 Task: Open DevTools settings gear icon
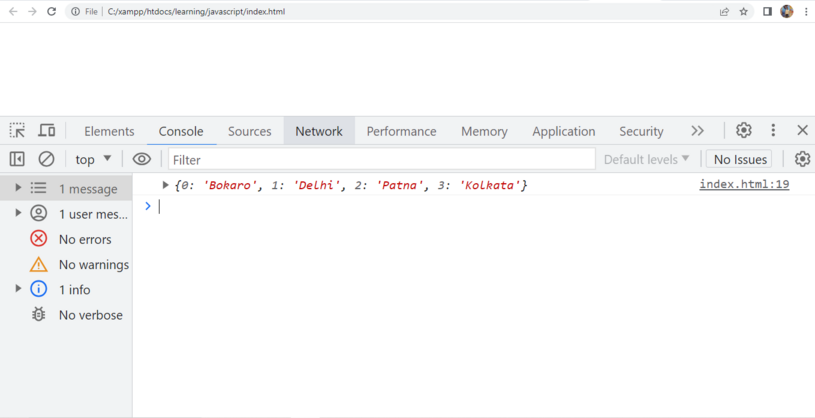[743, 131]
